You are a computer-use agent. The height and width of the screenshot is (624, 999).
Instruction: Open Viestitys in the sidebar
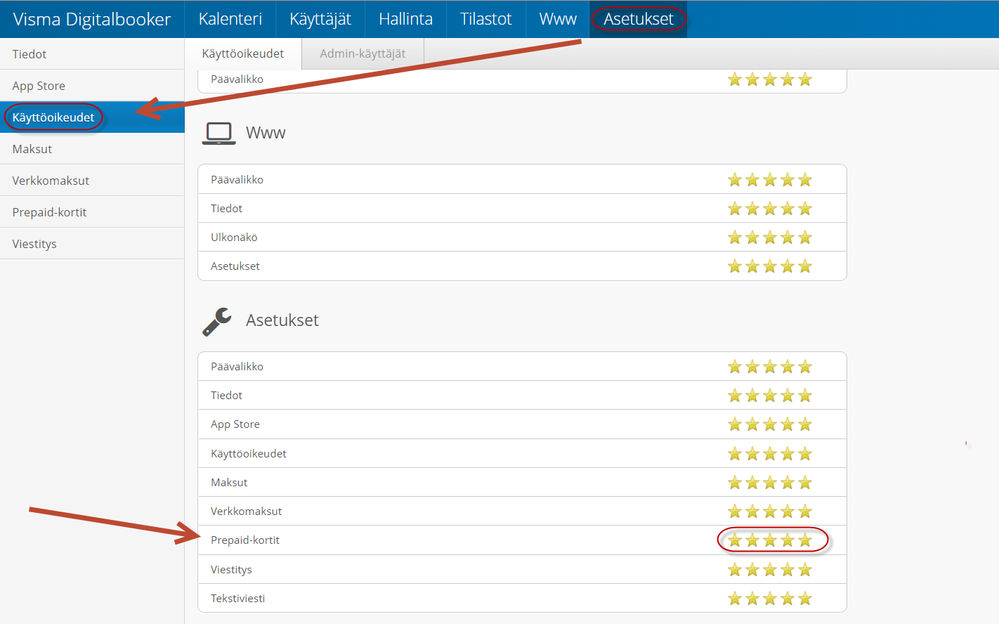click(92, 243)
